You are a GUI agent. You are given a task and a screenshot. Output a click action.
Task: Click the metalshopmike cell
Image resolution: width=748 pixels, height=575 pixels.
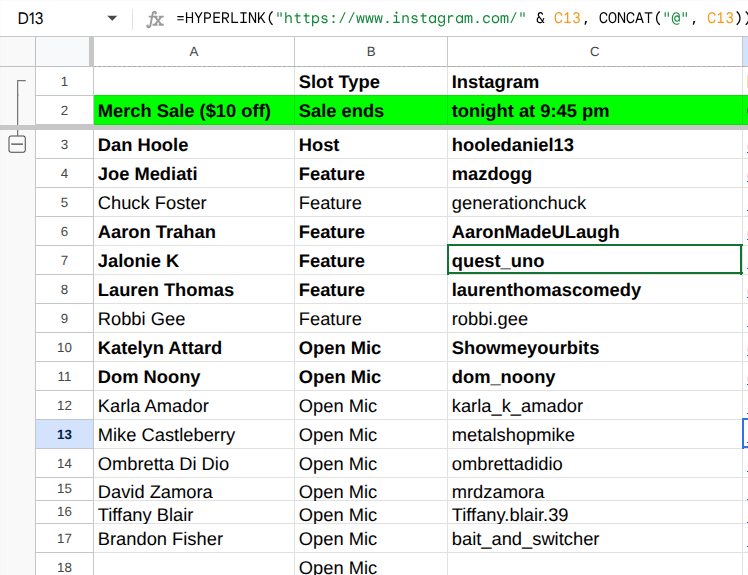(x=594, y=435)
